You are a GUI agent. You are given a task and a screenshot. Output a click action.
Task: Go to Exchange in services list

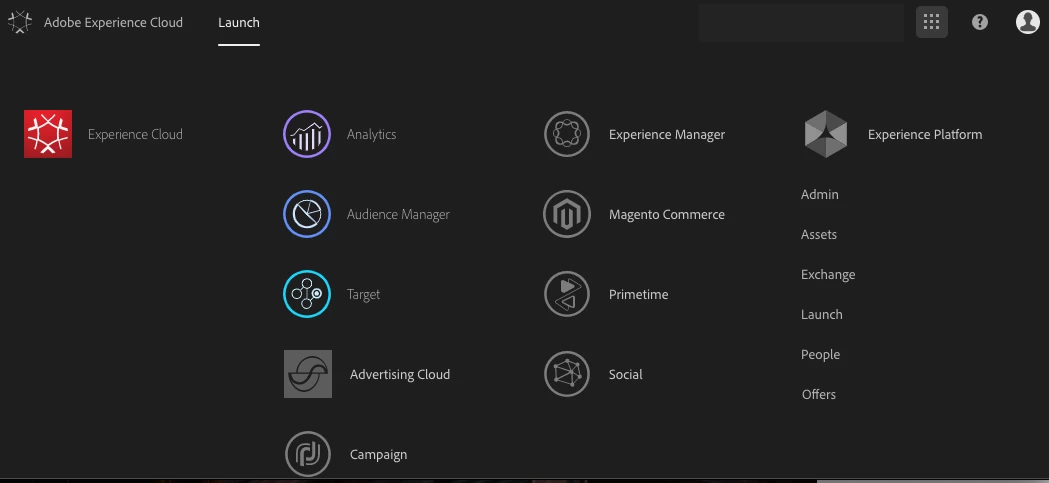(828, 274)
